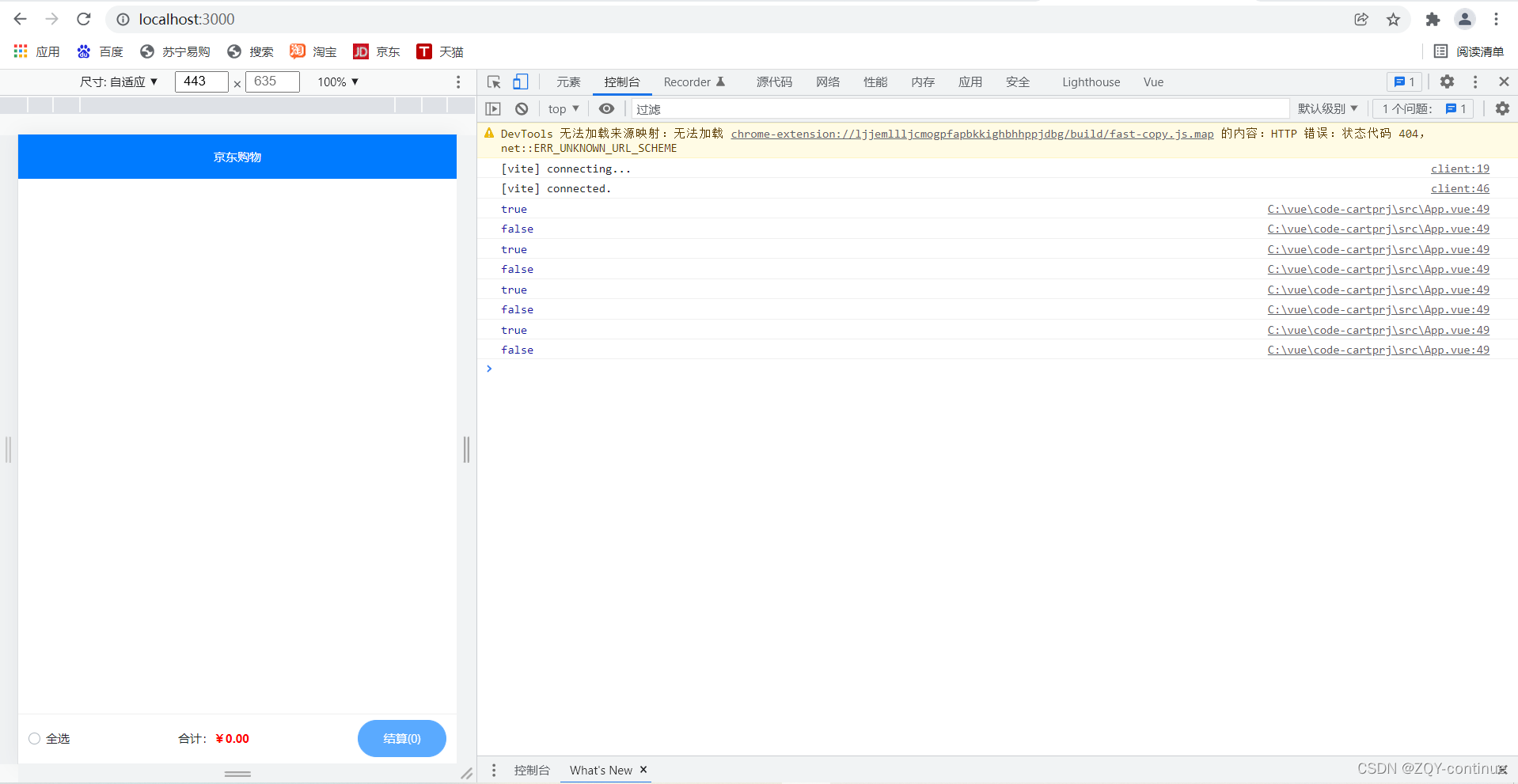Open DevTools settings gear
The width and height of the screenshot is (1518, 784).
point(1447,81)
